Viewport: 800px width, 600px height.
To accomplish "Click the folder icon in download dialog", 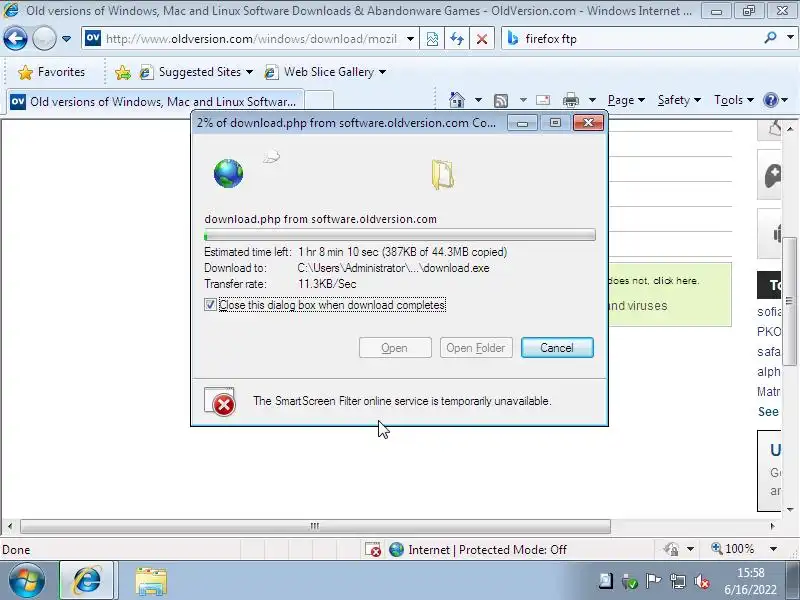I will click(442, 174).
